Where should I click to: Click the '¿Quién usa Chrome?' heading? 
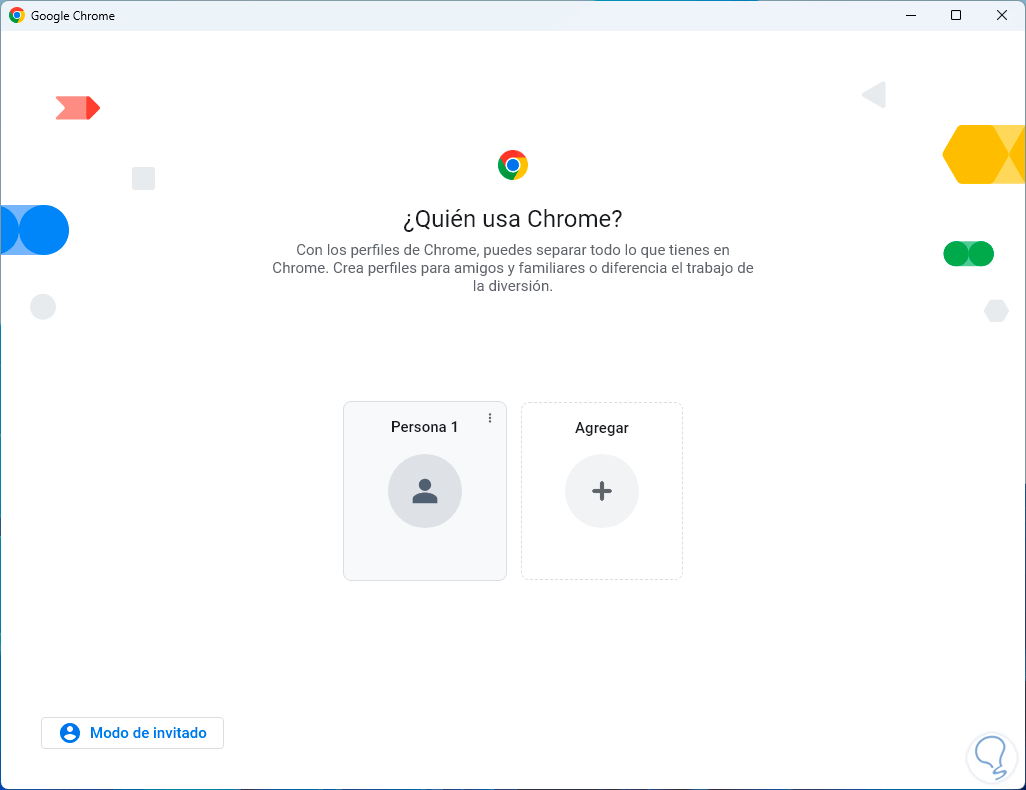tap(513, 219)
